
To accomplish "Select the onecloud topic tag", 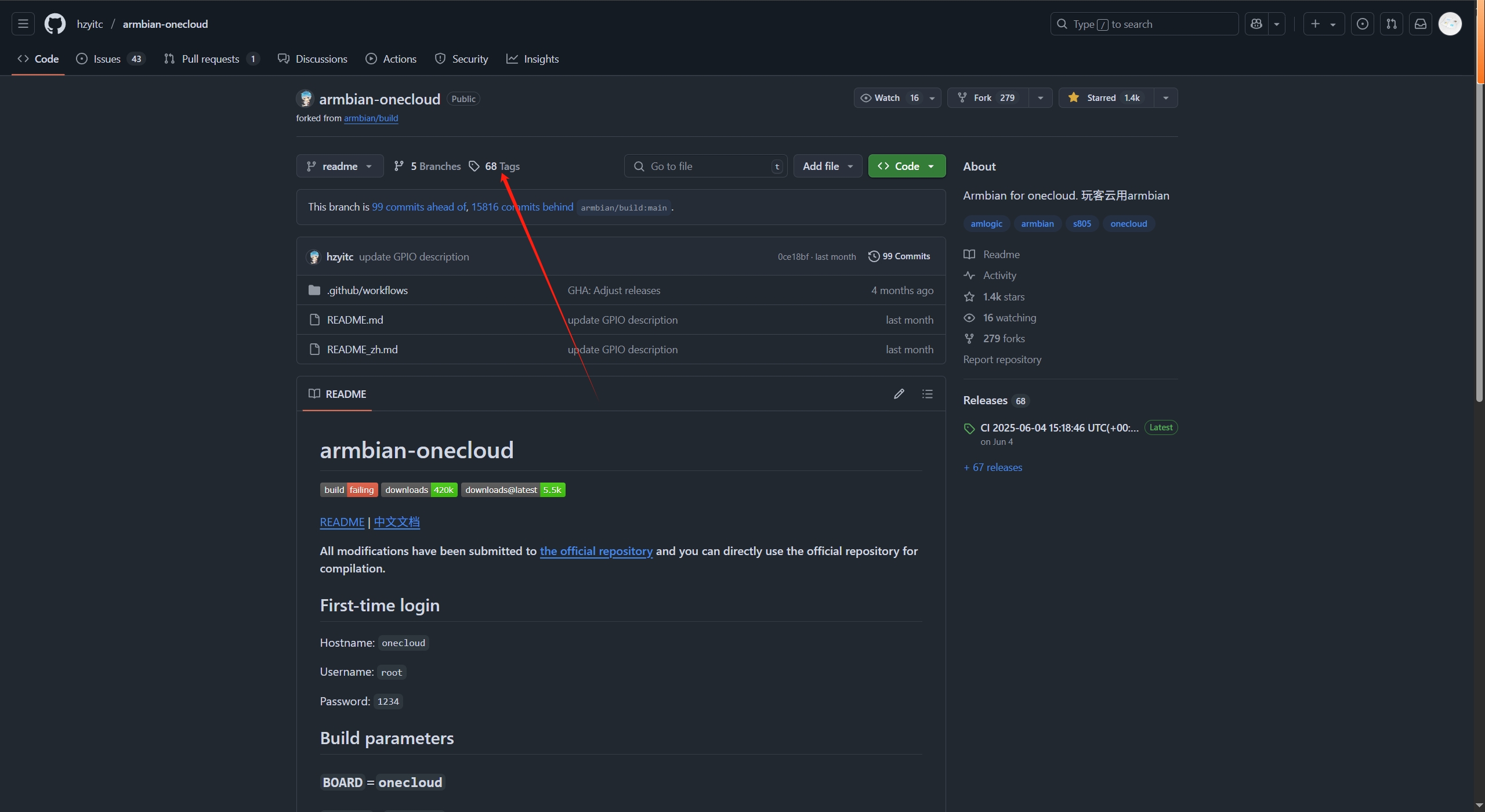I will tap(1128, 223).
